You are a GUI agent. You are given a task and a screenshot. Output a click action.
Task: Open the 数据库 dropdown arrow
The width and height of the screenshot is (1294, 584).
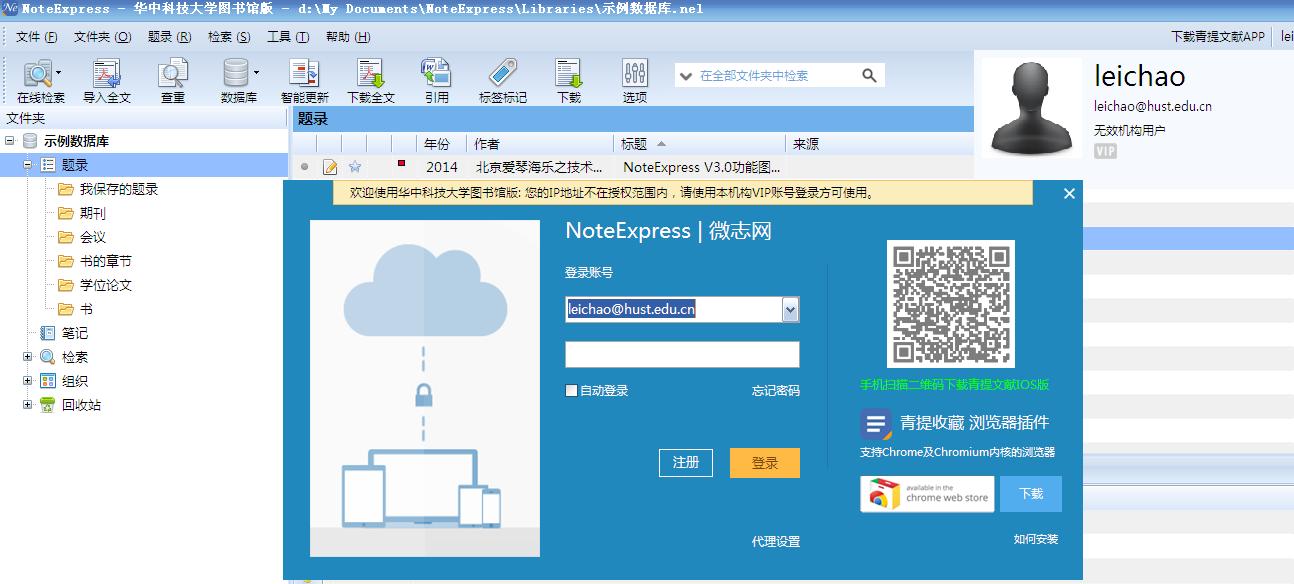[x=256, y=73]
